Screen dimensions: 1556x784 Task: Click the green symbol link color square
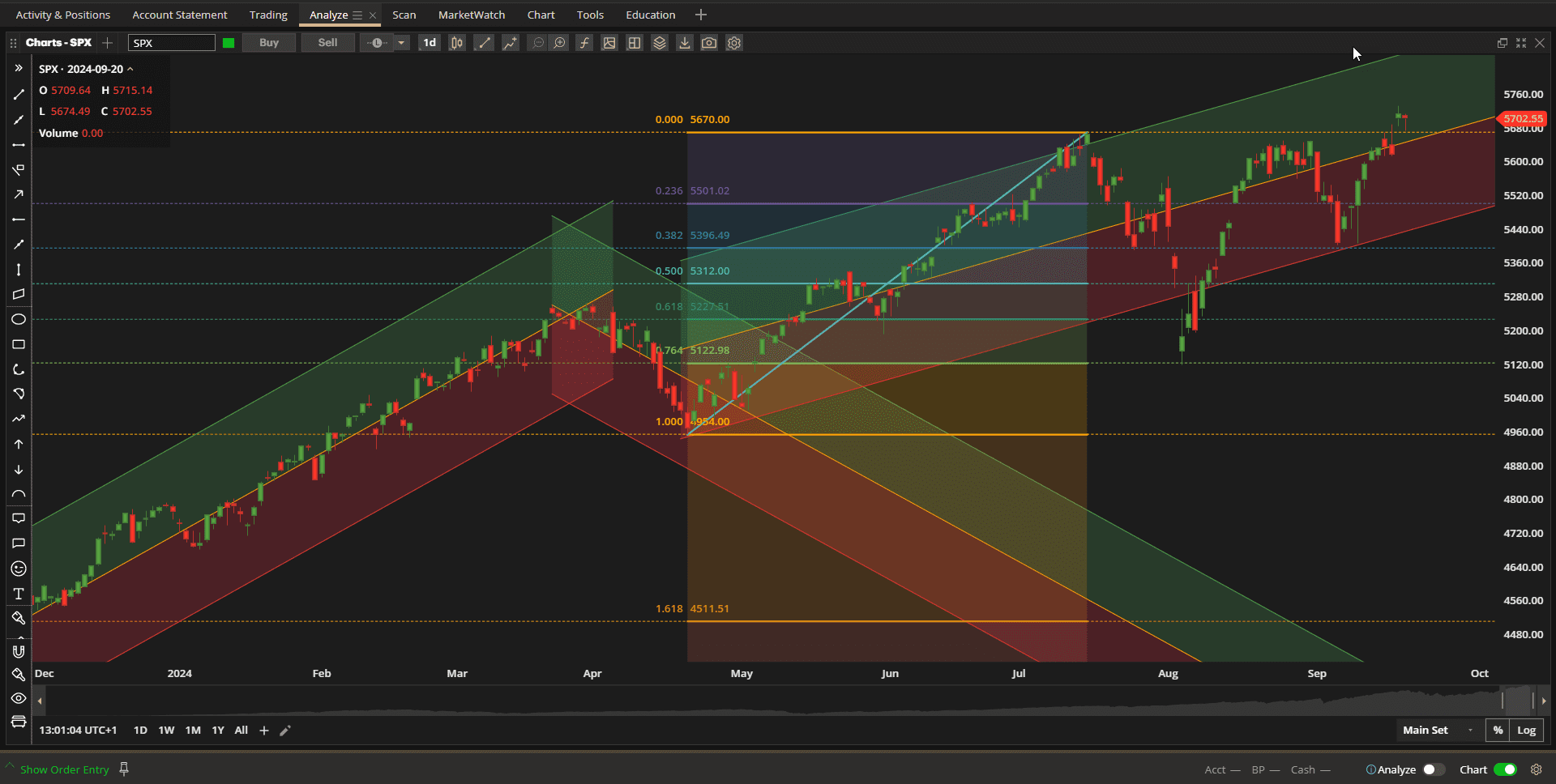[x=229, y=43]
